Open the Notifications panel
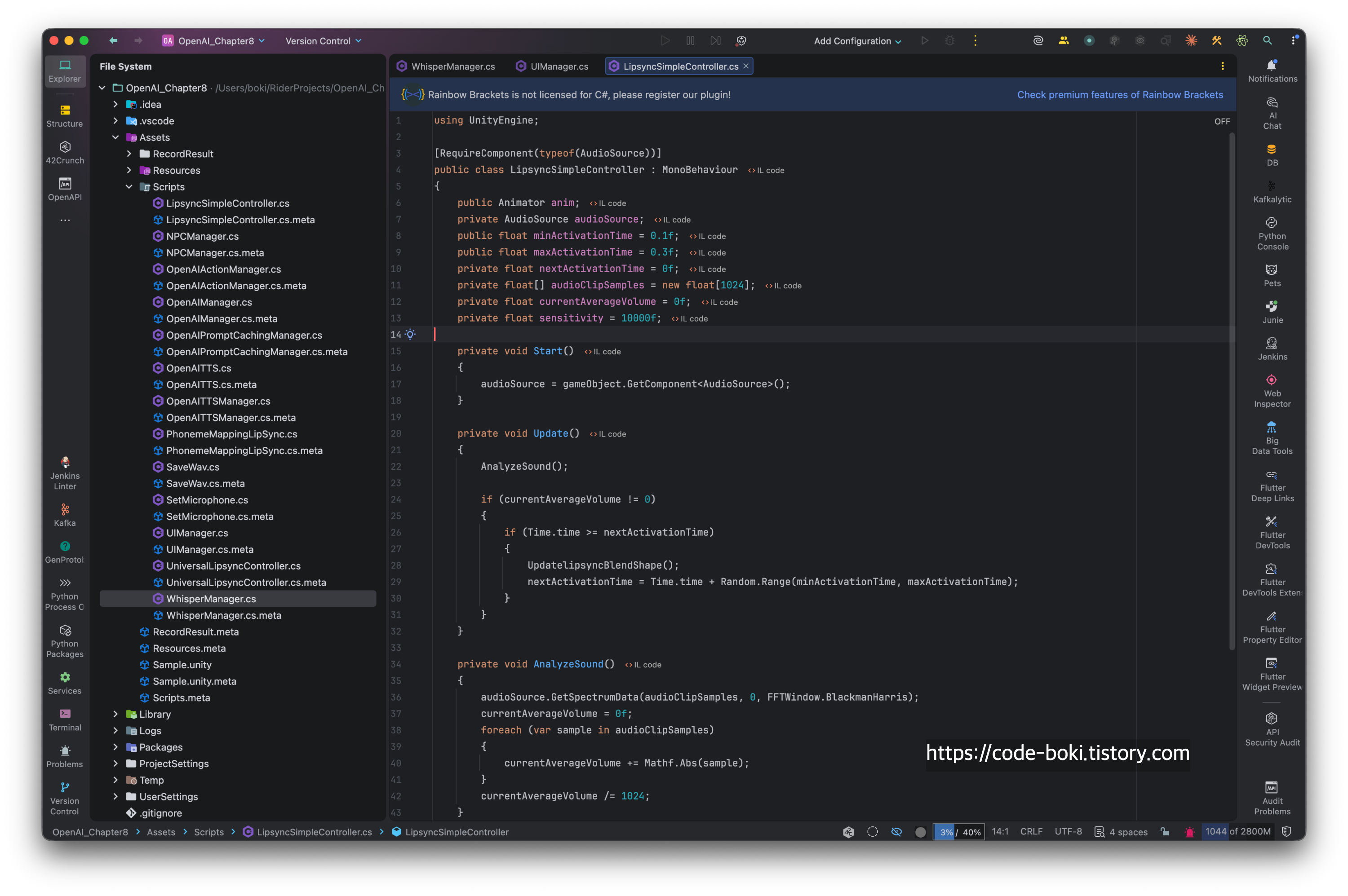 [x=1272, y=71]
